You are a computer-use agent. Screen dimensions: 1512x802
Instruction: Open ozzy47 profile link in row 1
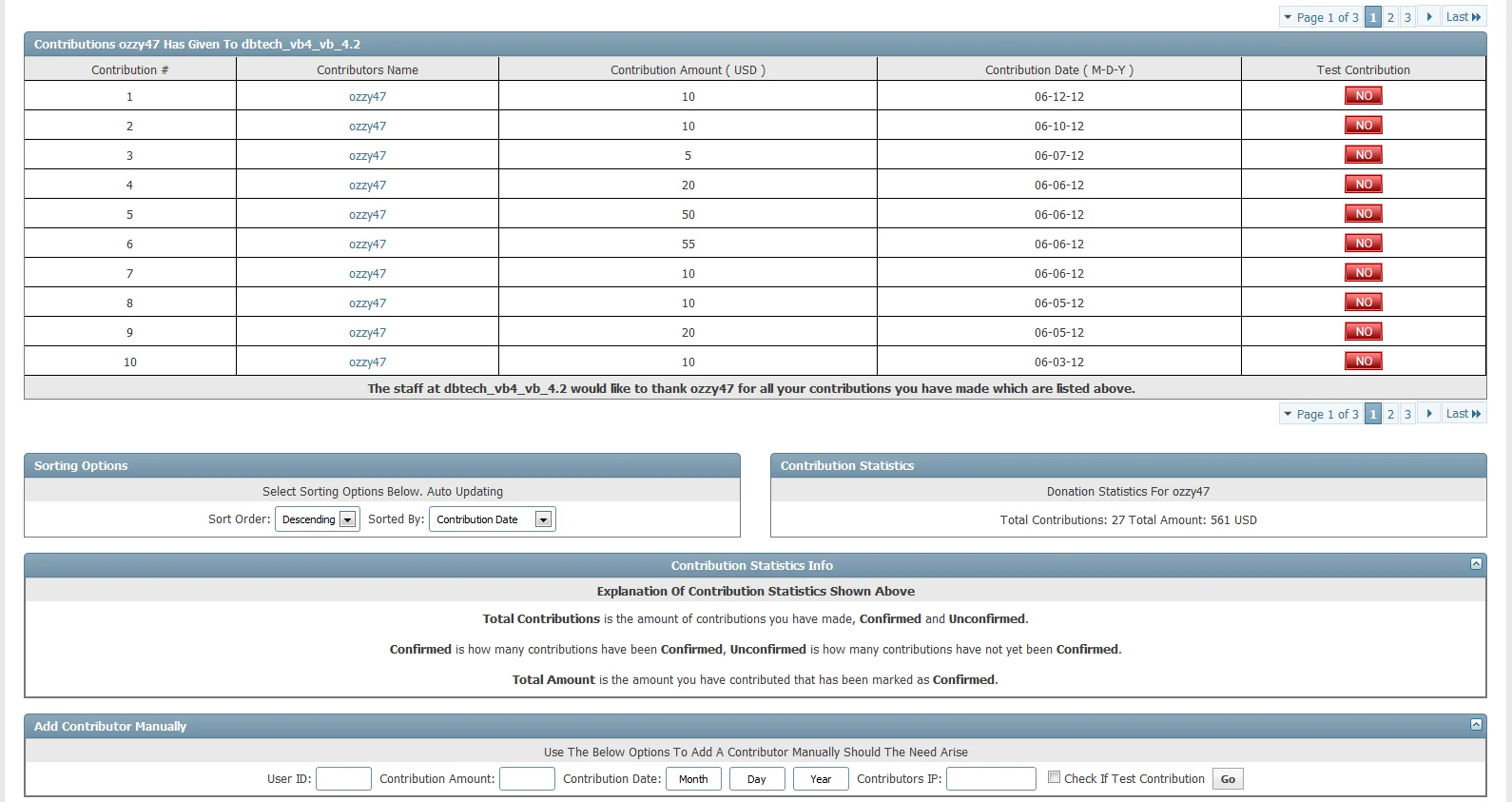(367, 97)
